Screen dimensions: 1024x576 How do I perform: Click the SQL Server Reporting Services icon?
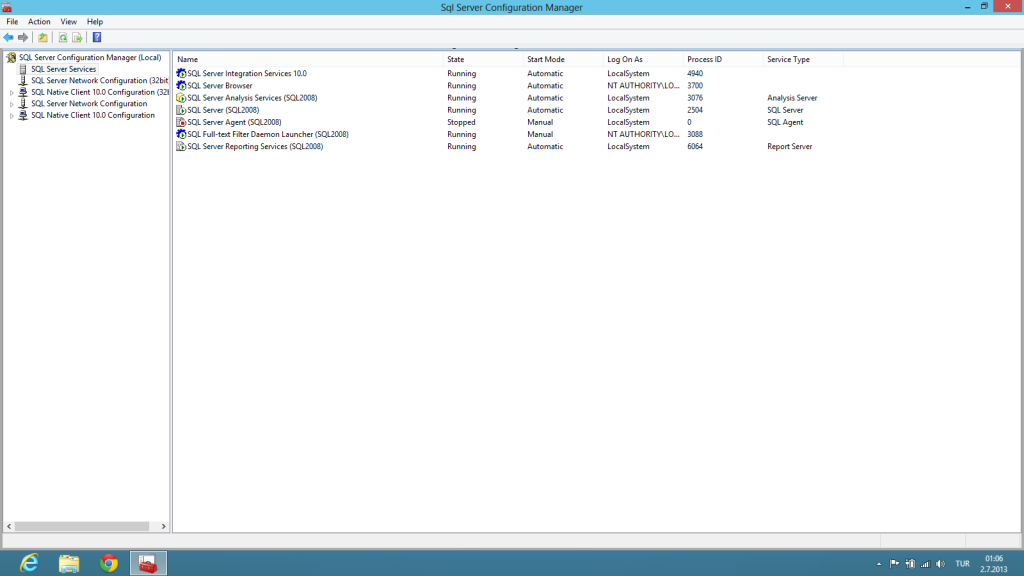coord(181,146)
